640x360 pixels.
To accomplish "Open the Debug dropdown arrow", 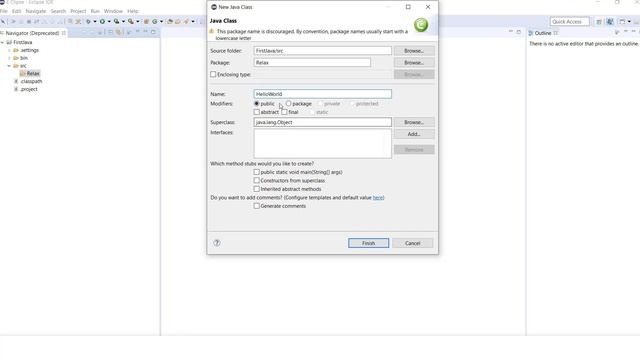I will click(95, 21).
